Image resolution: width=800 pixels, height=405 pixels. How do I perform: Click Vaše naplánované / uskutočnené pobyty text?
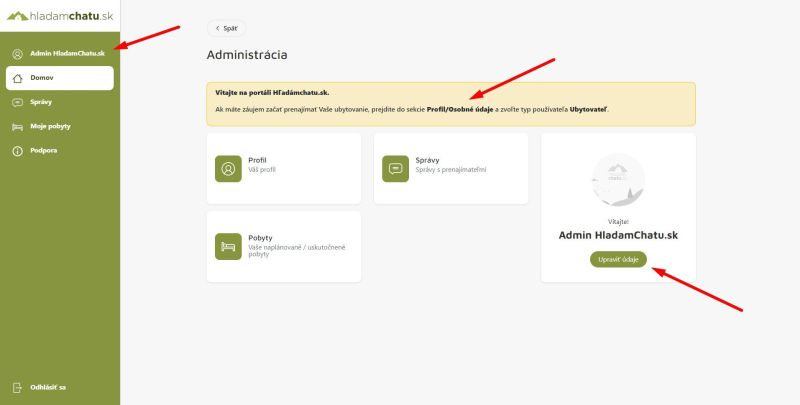[x=297, y=250]
